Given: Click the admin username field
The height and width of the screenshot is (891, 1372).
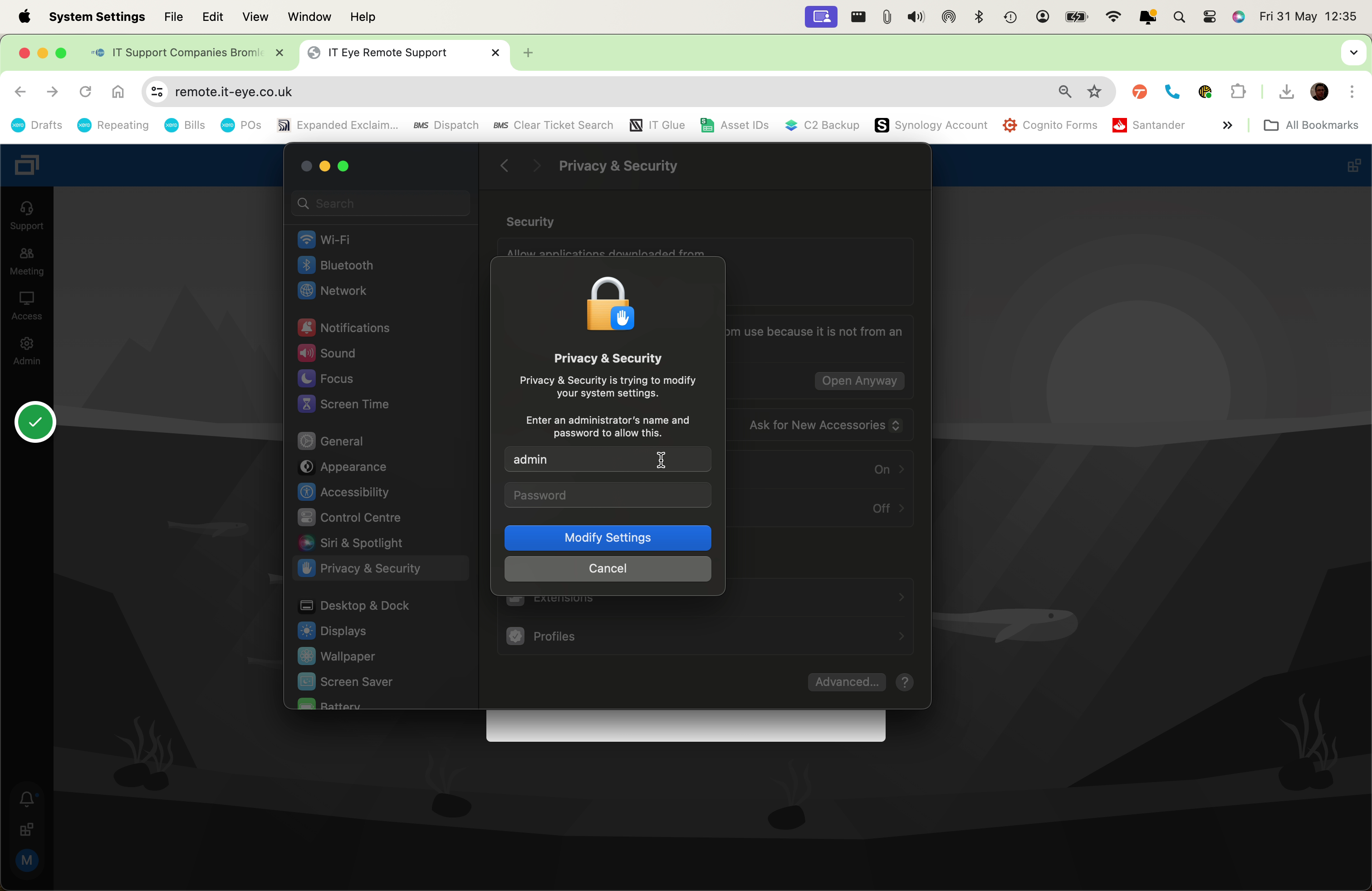Looking at the screenshot, I should tap(608, 459).
